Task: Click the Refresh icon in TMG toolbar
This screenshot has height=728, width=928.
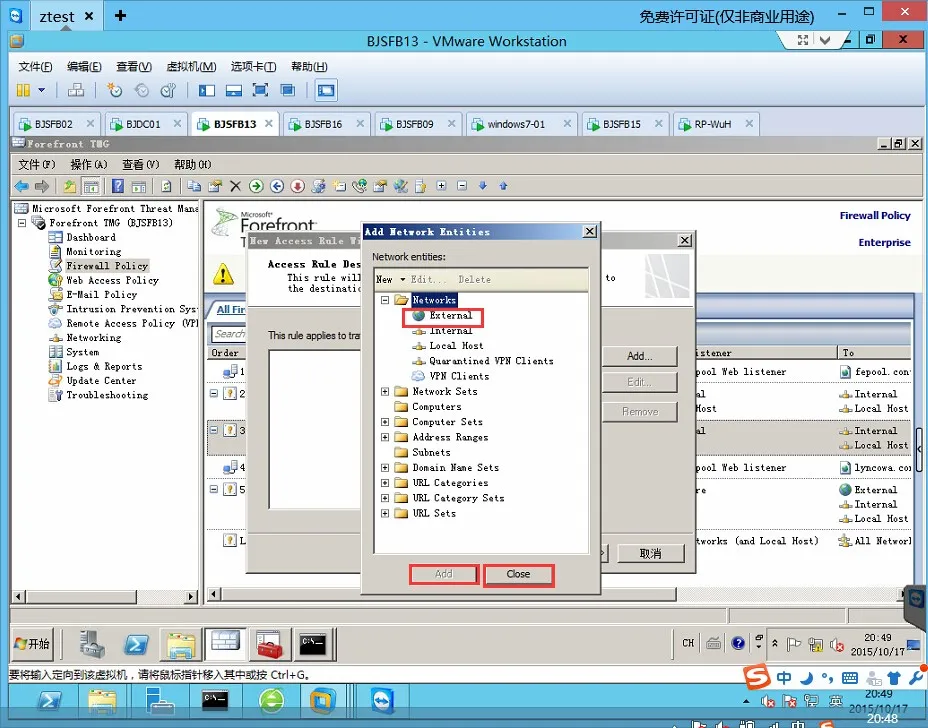Action: [166, 186]
